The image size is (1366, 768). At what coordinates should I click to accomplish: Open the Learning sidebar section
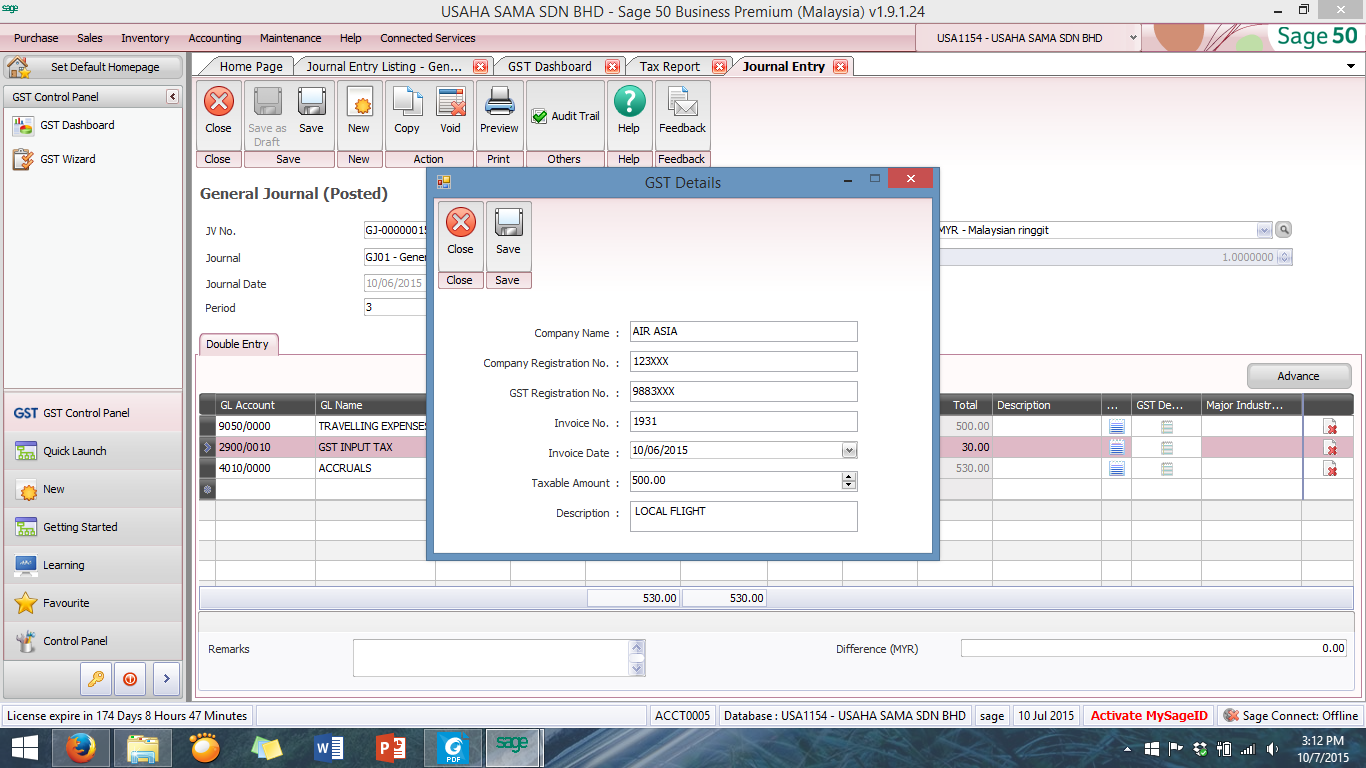tap(93, 565)
